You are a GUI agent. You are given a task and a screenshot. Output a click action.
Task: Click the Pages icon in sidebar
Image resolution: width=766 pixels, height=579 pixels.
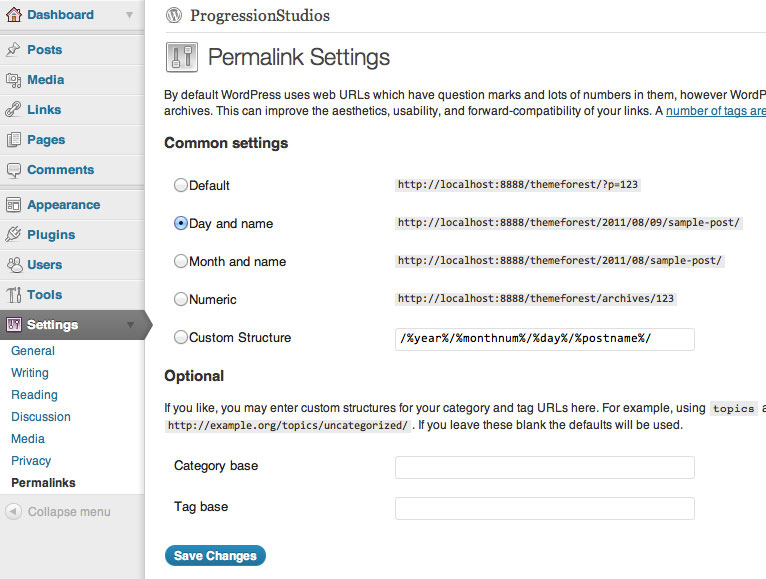point(14,140)
